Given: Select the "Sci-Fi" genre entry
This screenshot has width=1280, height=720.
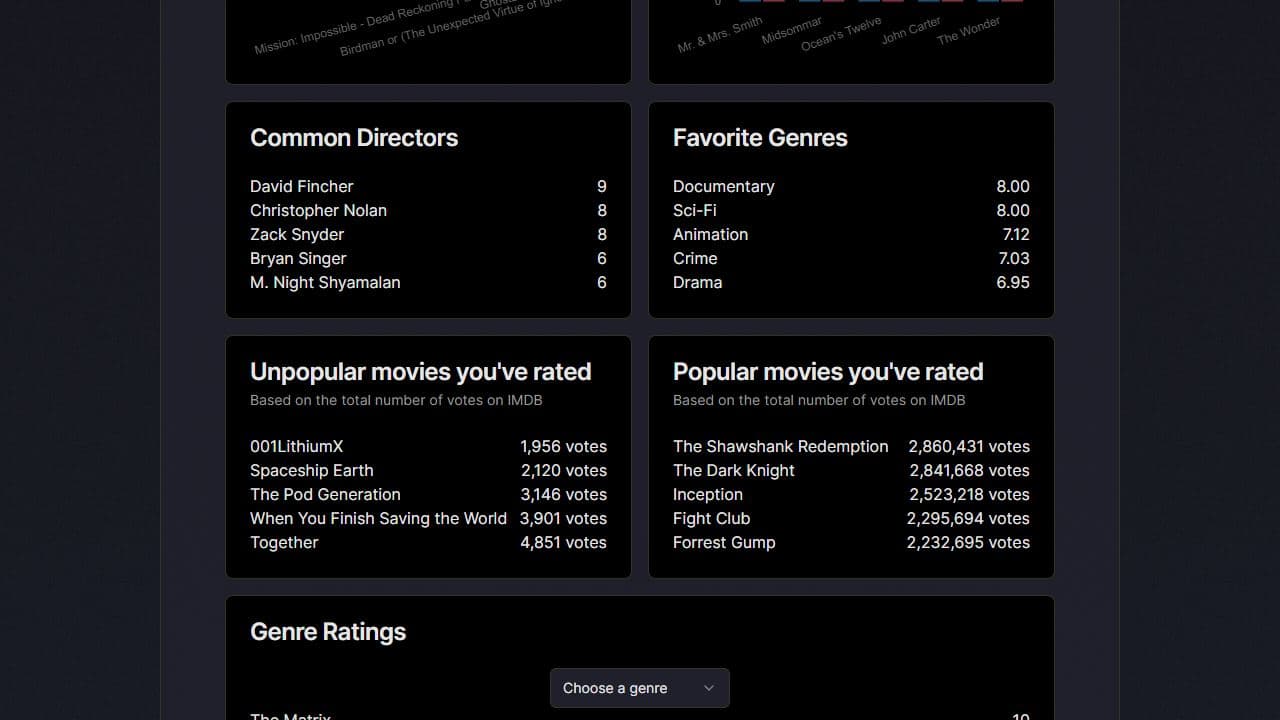Looking at the screenshot, I should tap(694, 210).
